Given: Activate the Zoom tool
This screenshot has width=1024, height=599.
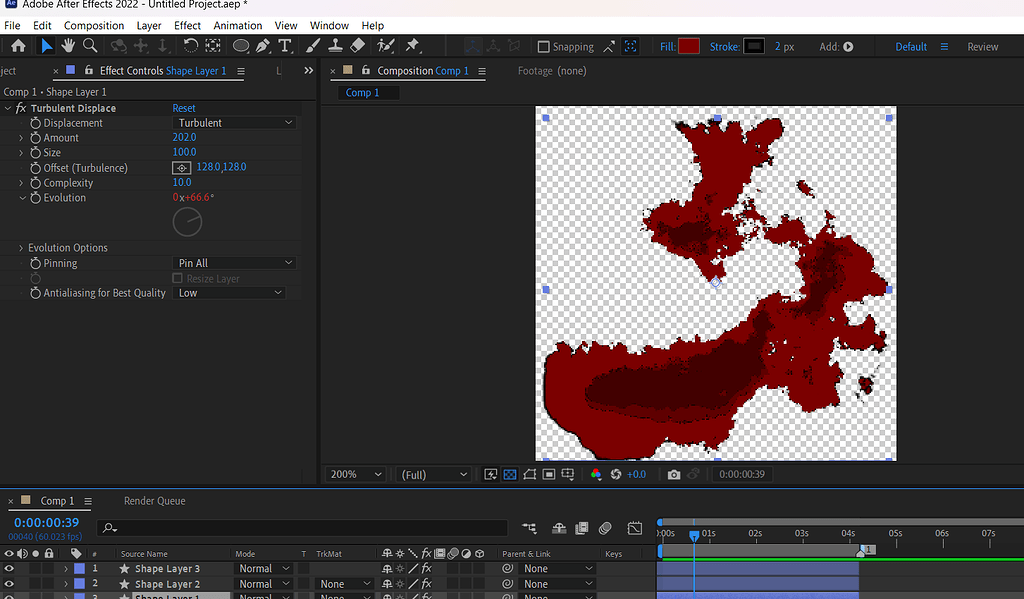Looking at the screenshot, I should click(89, 45).
